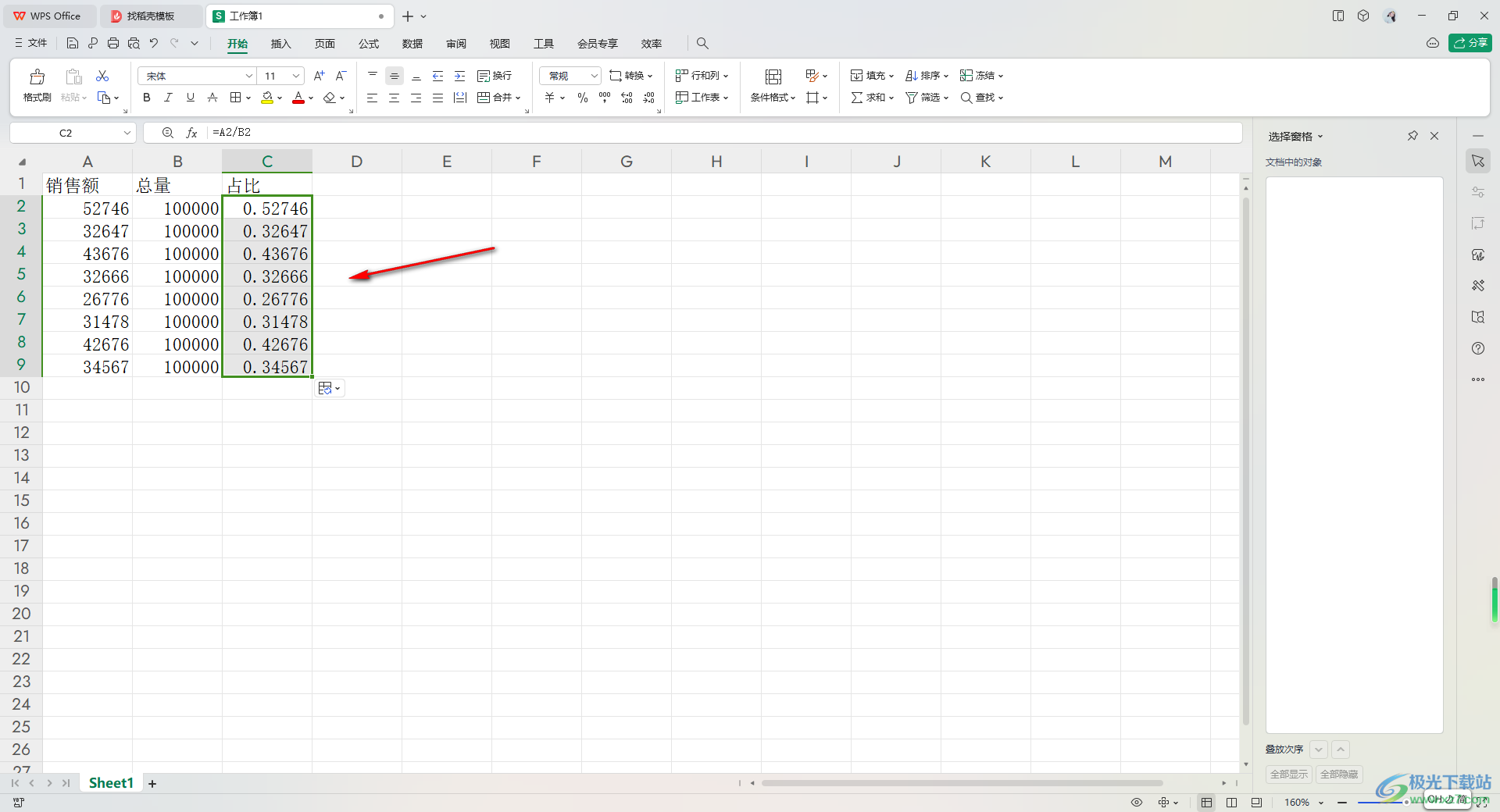Click the decrease decimal places icon
Viewport: 1500px width, 812px height.
pyautogui.click(x=649, y=98)
